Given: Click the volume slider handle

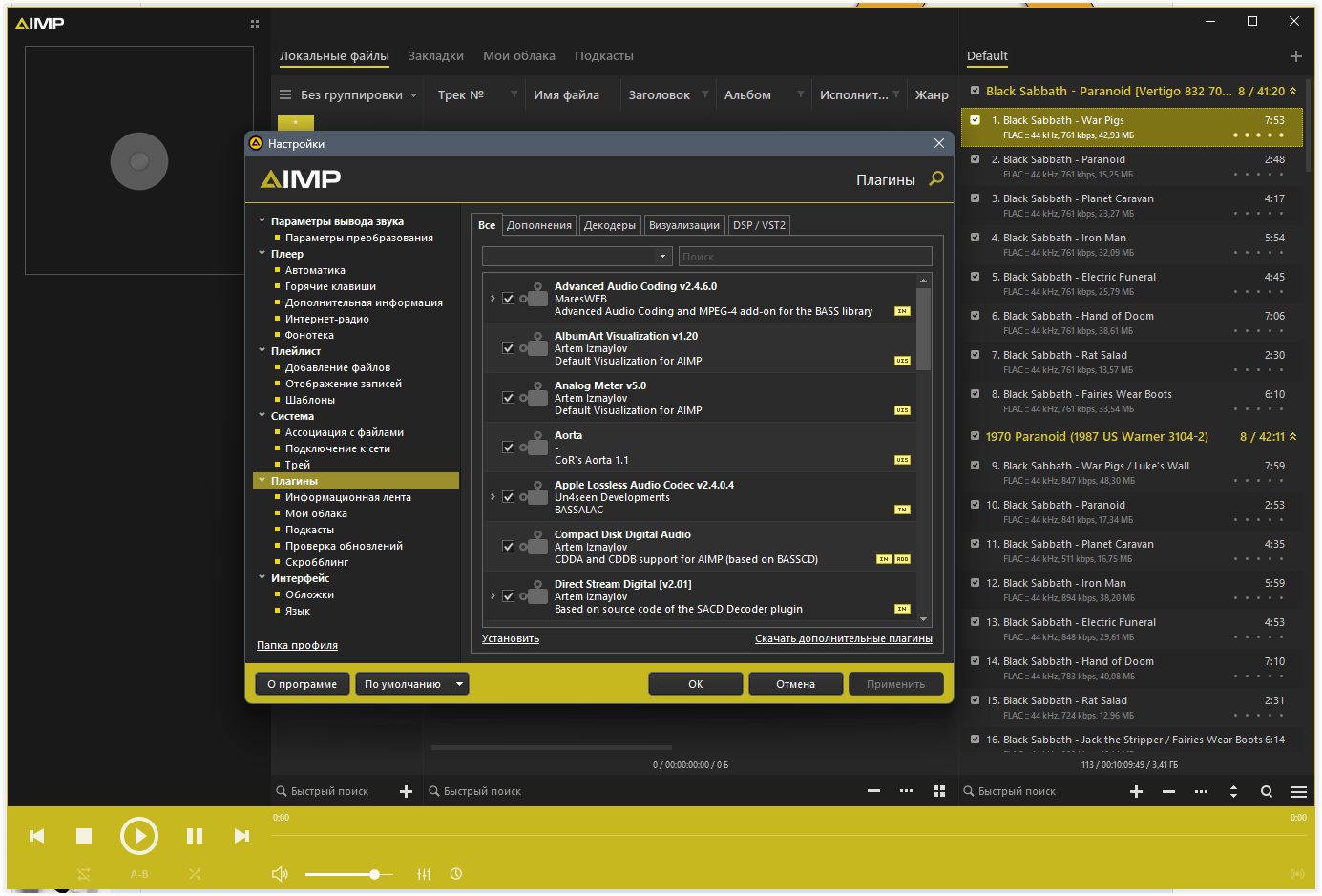Looking at the screenshot, I should click(x=375, y=874).
